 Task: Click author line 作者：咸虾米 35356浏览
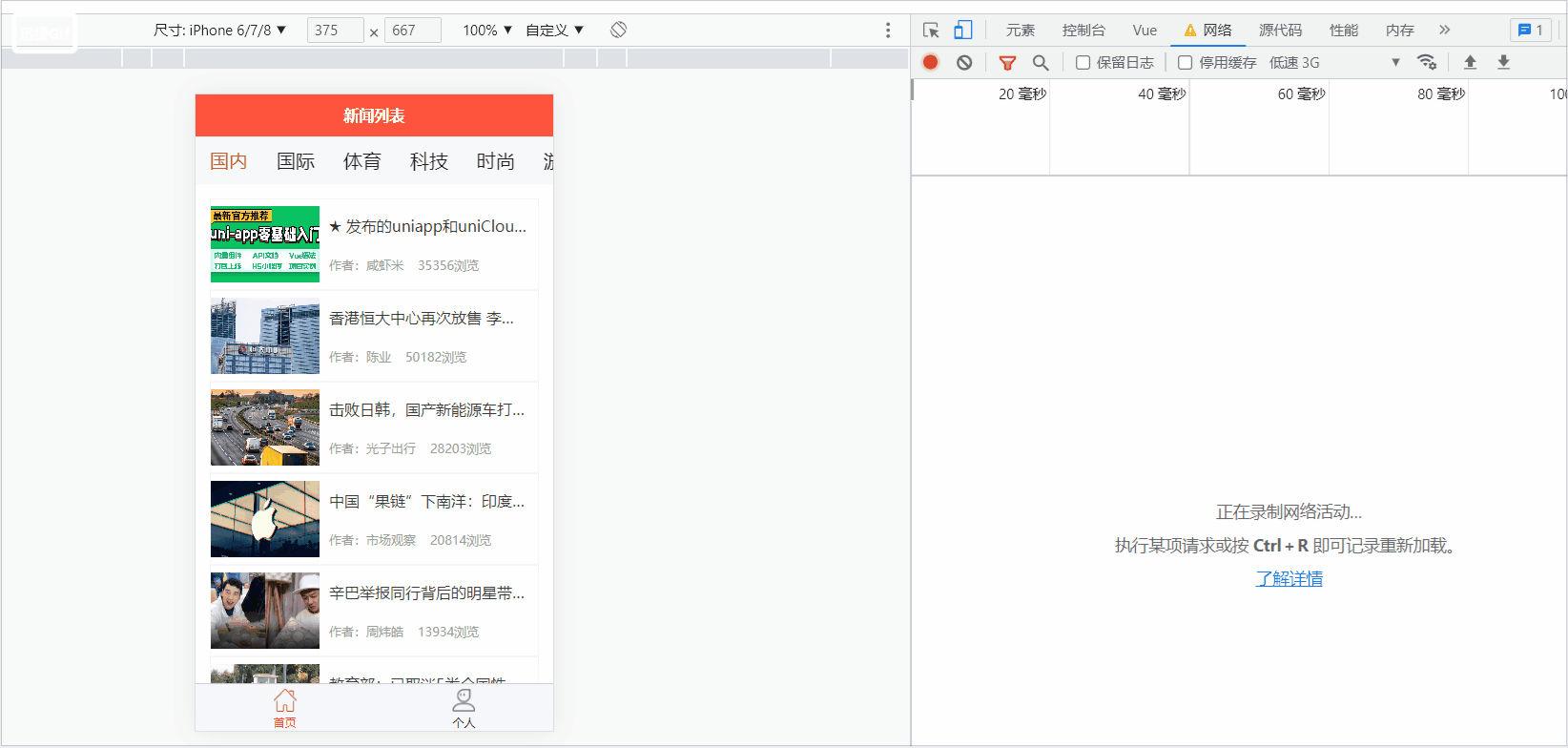[x=404, y=265]
